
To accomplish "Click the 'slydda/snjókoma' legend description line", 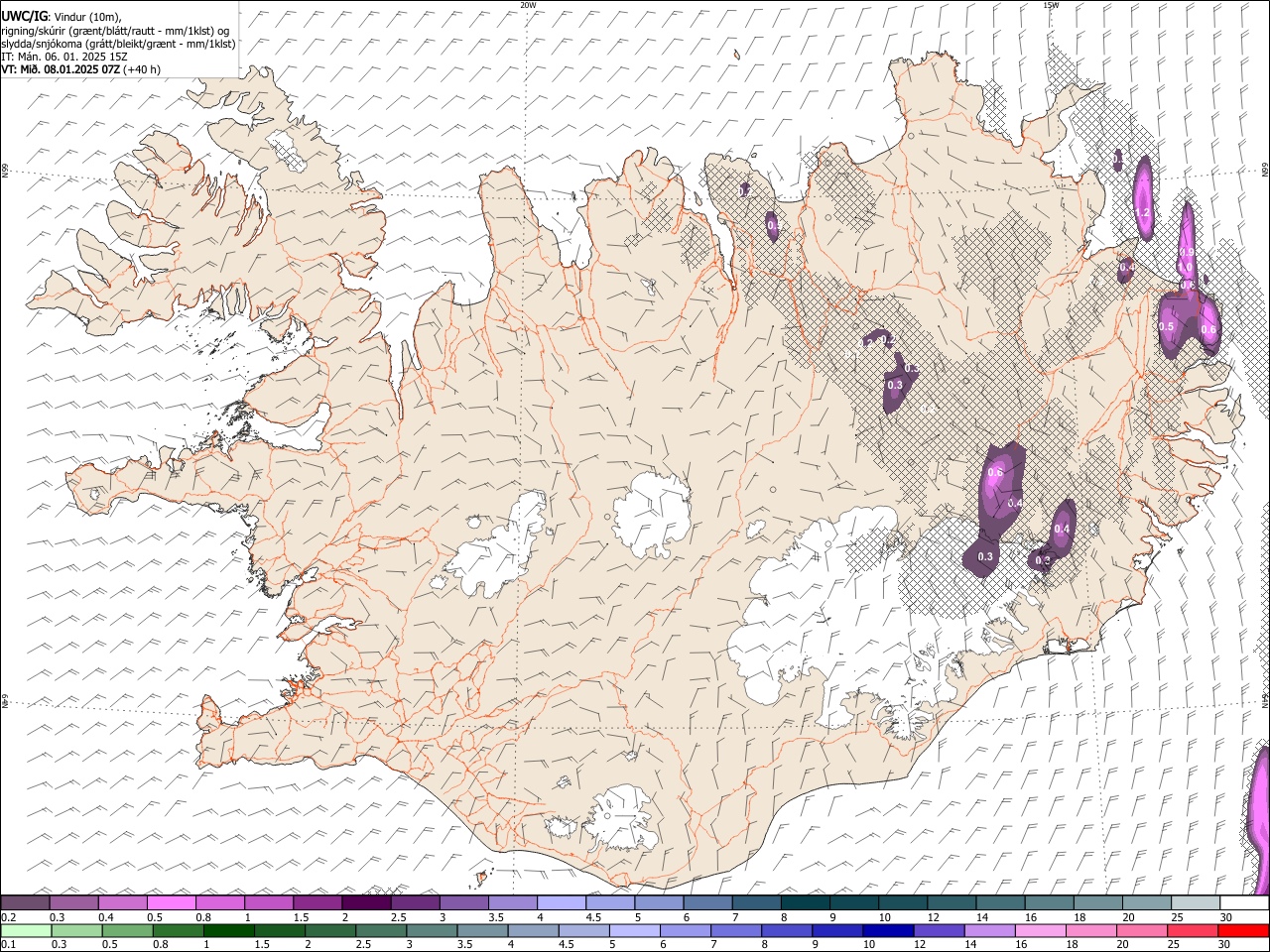I will 118,44.
